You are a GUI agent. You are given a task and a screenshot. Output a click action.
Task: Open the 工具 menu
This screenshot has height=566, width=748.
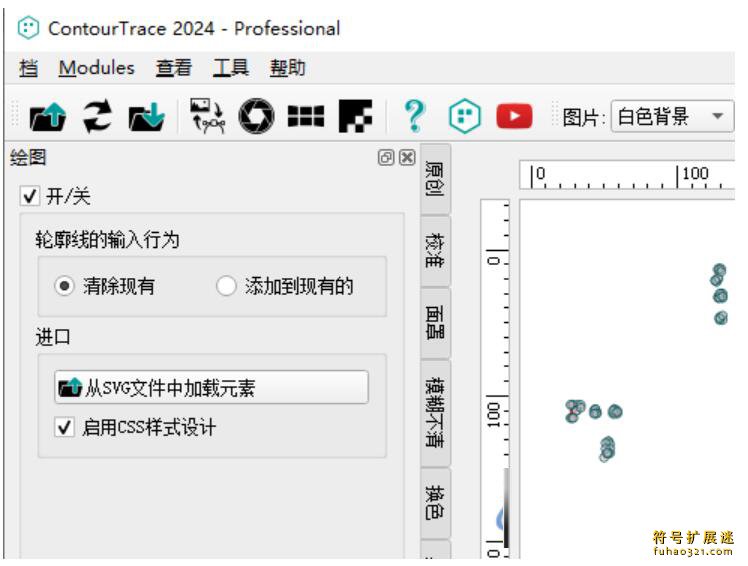point(231,68)
